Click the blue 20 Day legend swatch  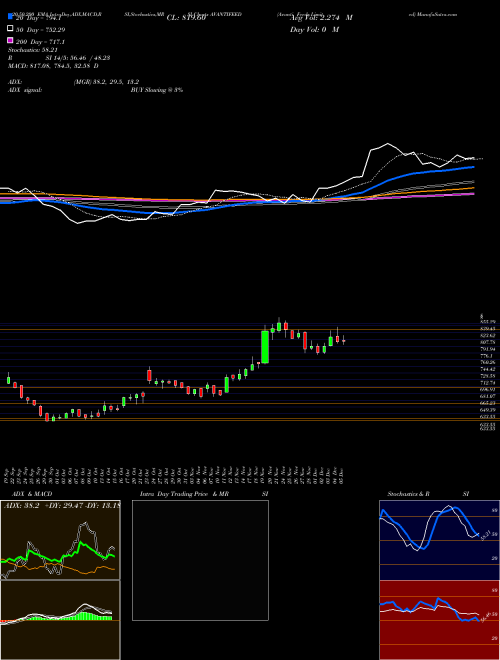click(x=11, y=17)
